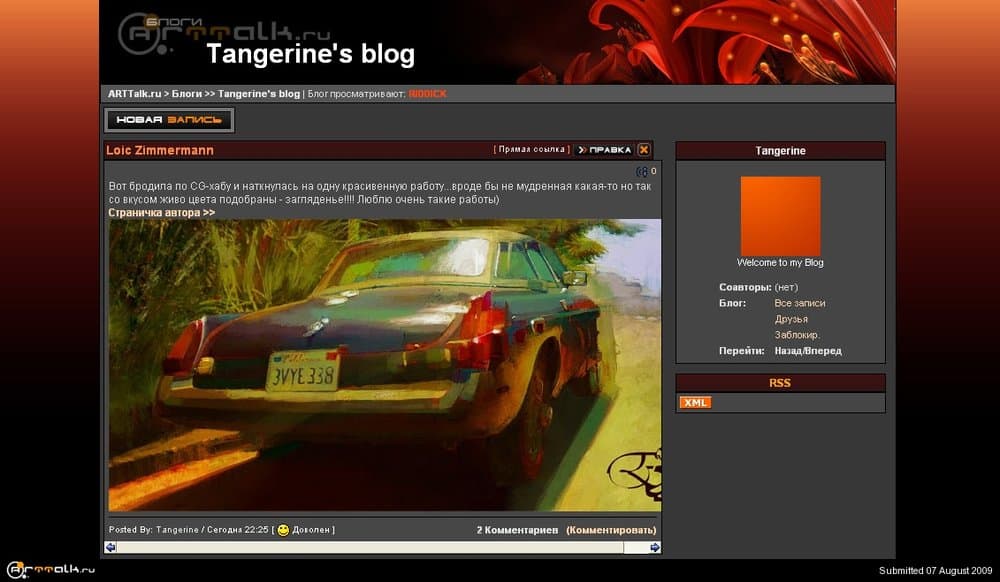The width and height of the screenshot is (1000, 582).
Task: Click the car painting image in the post
Action: coord(384,365)
